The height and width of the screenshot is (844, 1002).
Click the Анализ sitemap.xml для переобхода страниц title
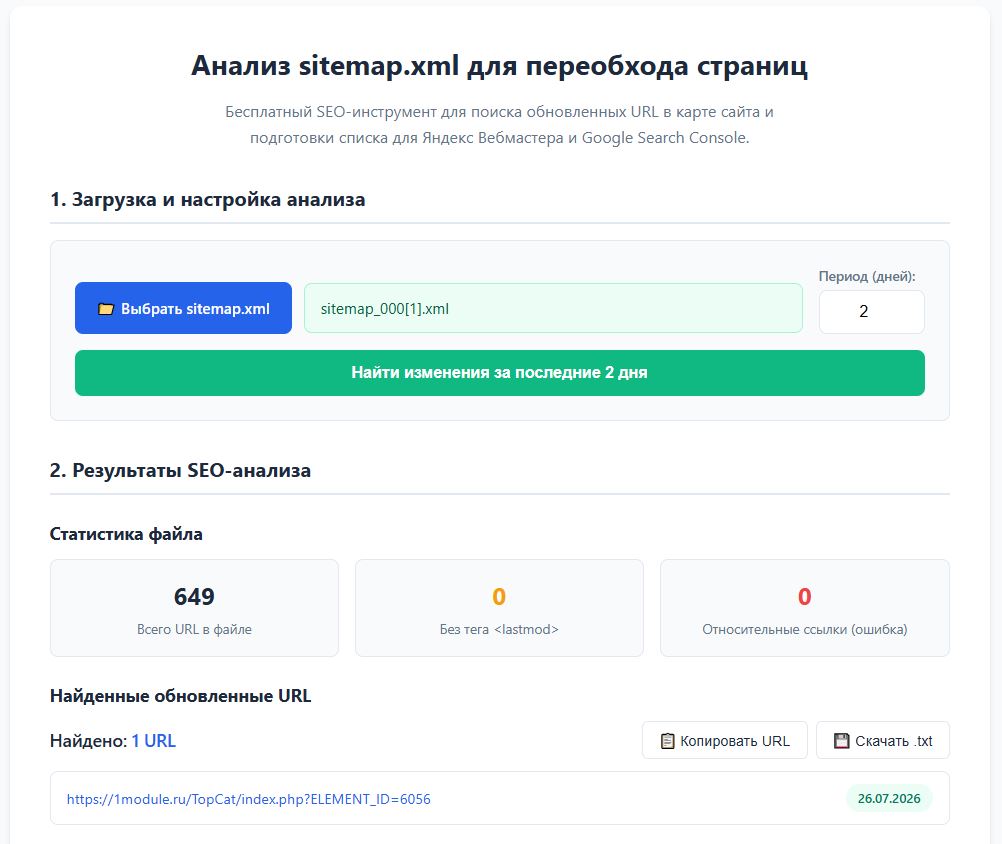500,65
